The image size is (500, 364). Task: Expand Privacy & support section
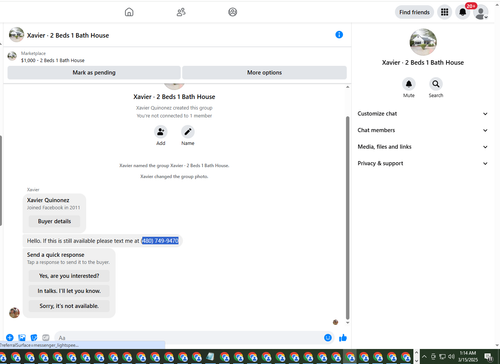pyautogui.click(x=422, y=163)
